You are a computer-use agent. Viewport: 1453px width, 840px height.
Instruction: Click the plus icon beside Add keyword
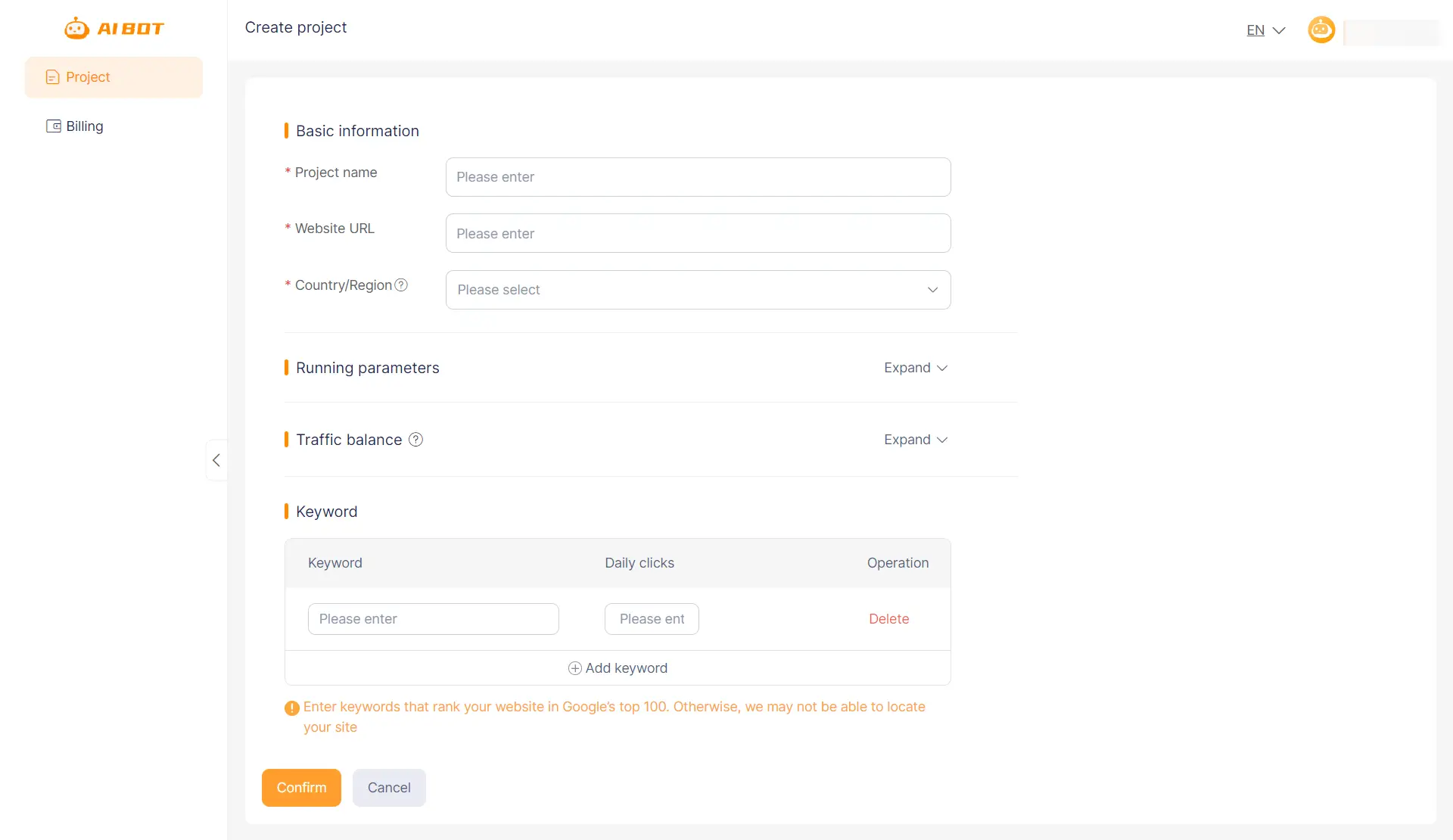(x=575, y=668)
